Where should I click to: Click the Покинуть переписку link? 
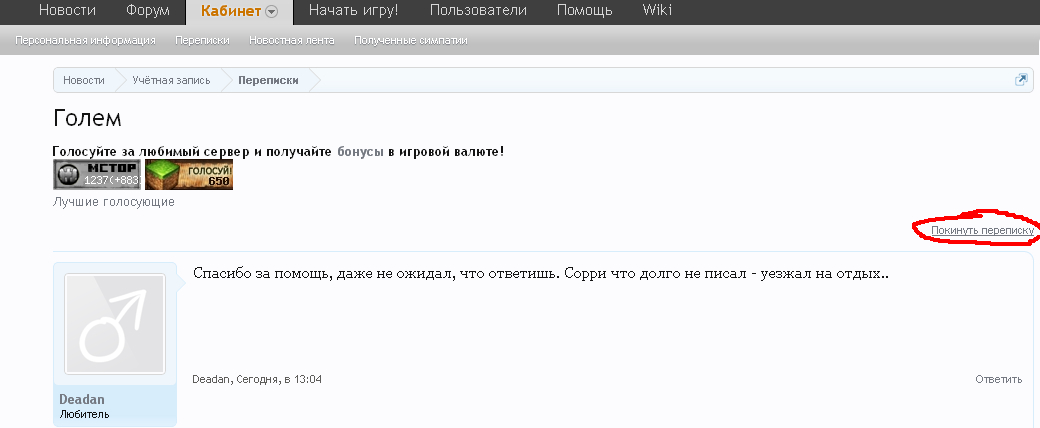click(982, 230)
